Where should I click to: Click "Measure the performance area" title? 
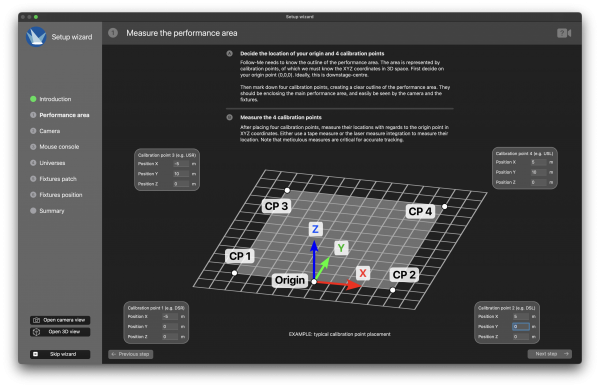click(x=182, y=33)
